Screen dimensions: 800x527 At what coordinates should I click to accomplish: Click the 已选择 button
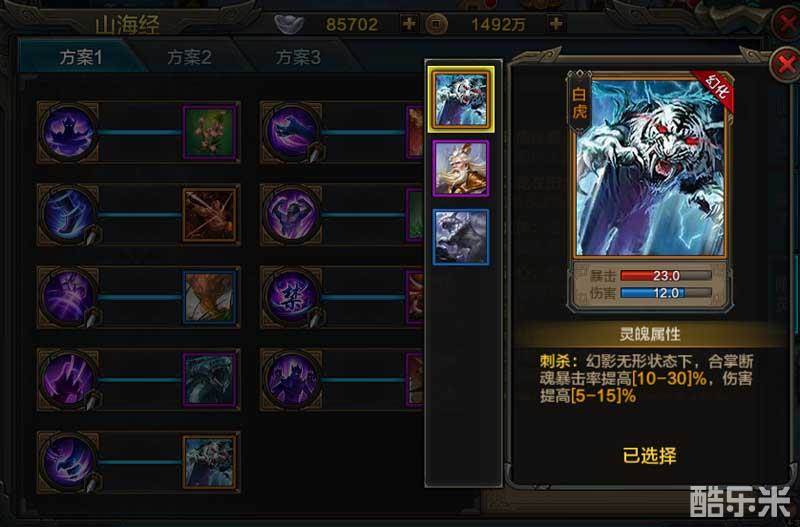pyautogui.click(x=649, y=455)
